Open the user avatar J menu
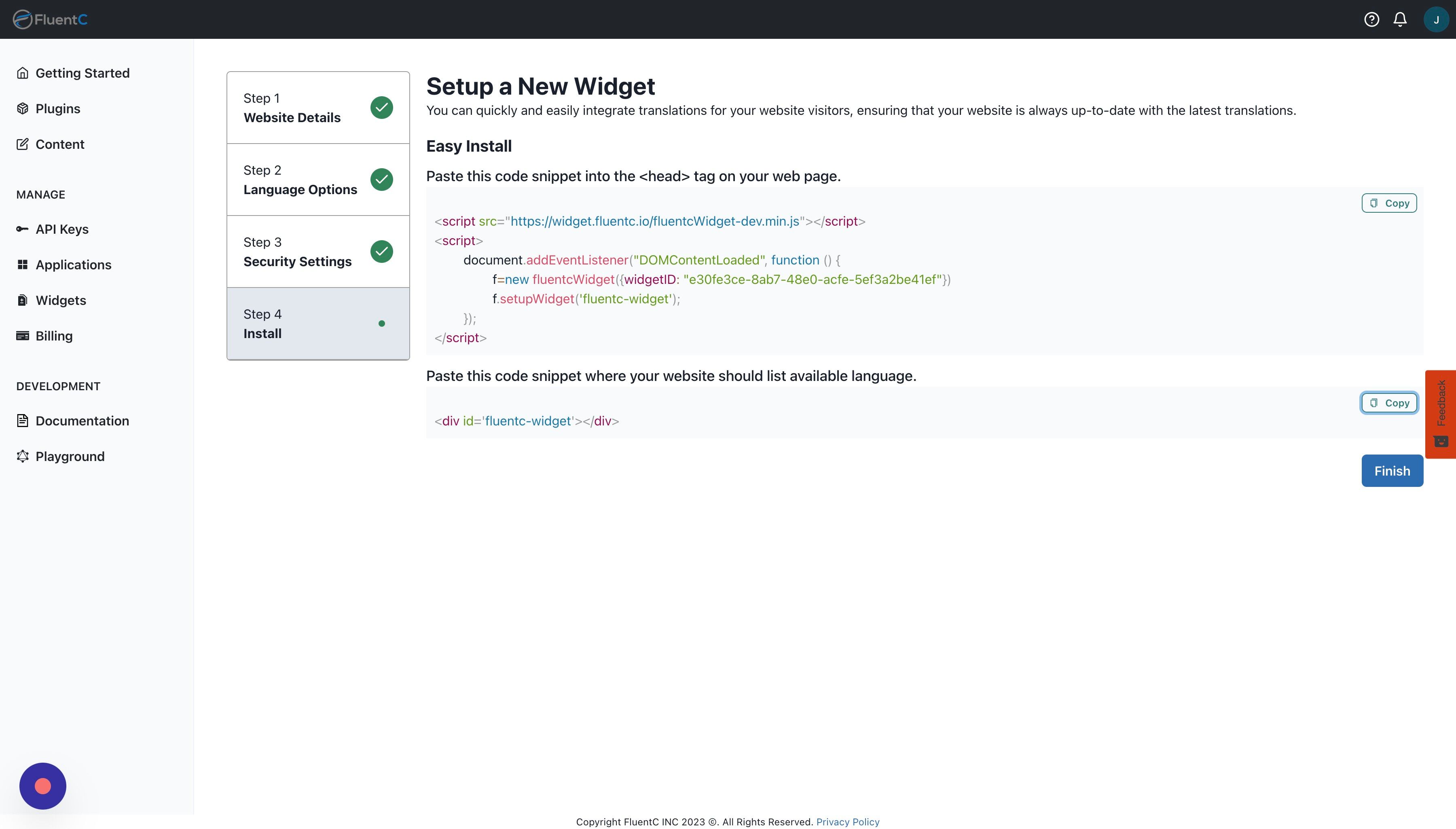The image size is (1456, 829). (x=1435, y=19)
